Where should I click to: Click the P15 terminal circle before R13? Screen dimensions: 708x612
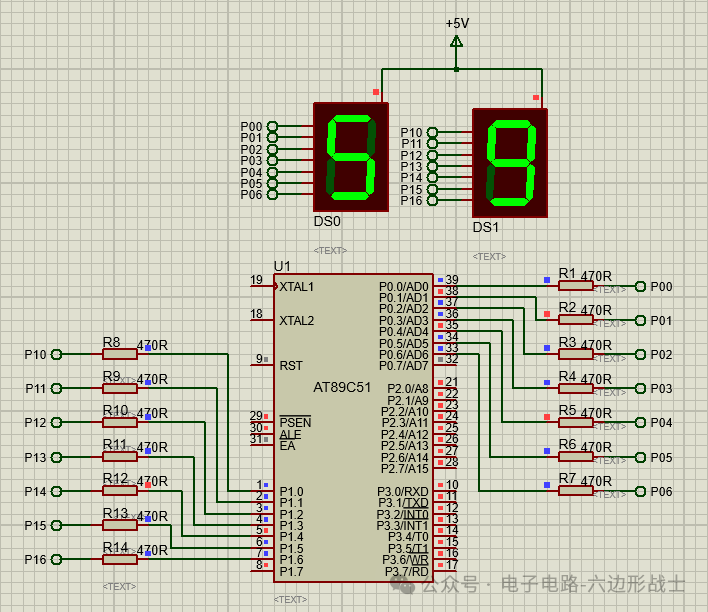pos(56,525)
